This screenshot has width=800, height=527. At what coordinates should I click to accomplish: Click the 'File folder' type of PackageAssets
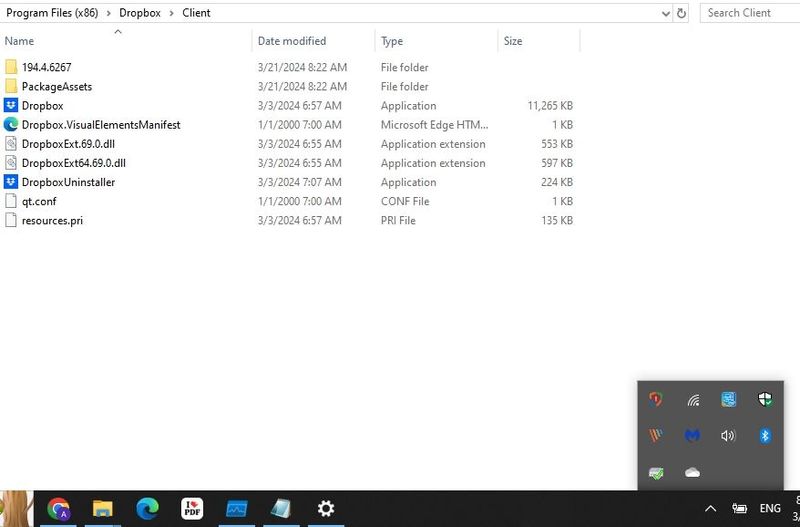click(x=404, y=86)
